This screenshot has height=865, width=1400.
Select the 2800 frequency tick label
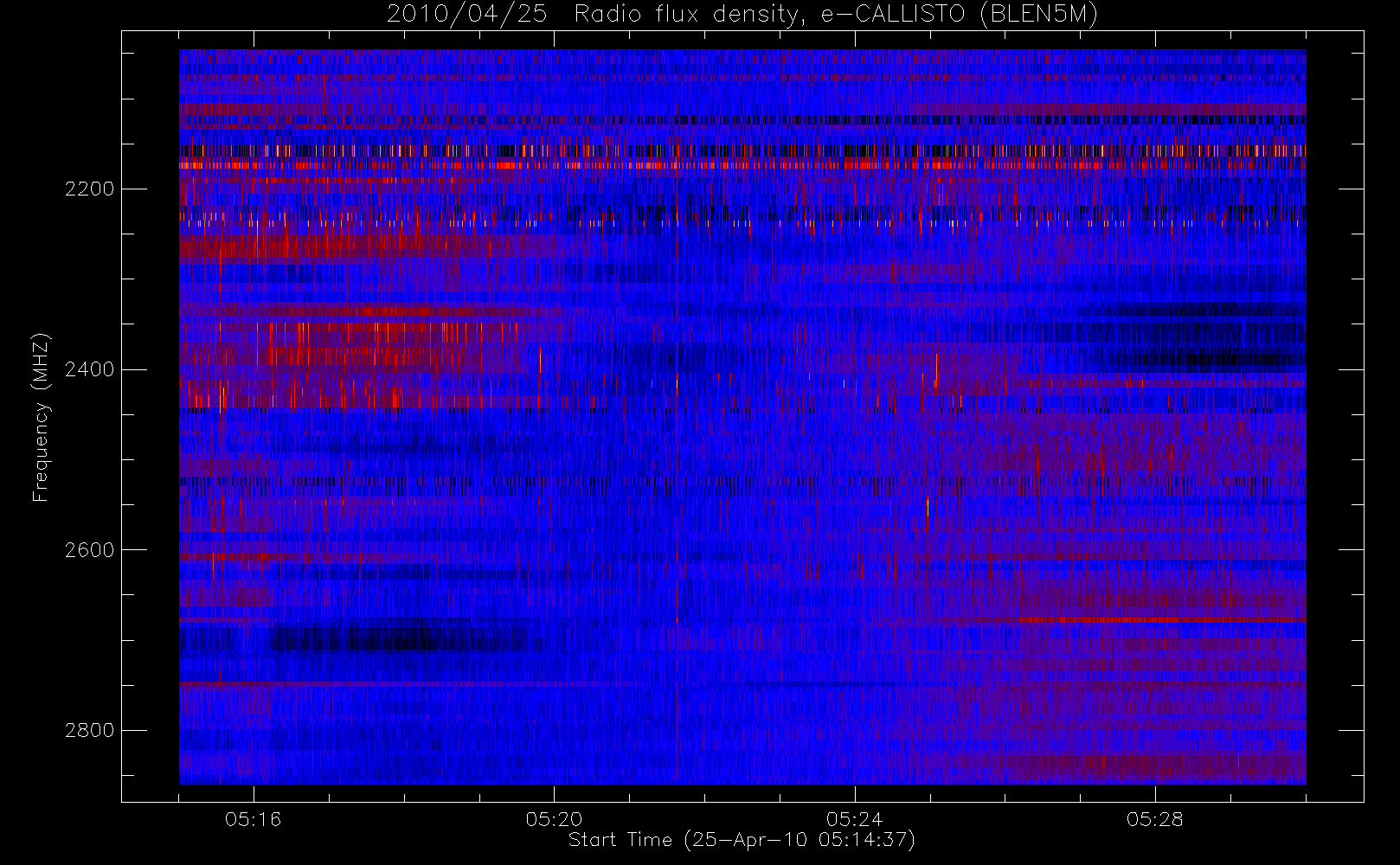coord(90,731)
